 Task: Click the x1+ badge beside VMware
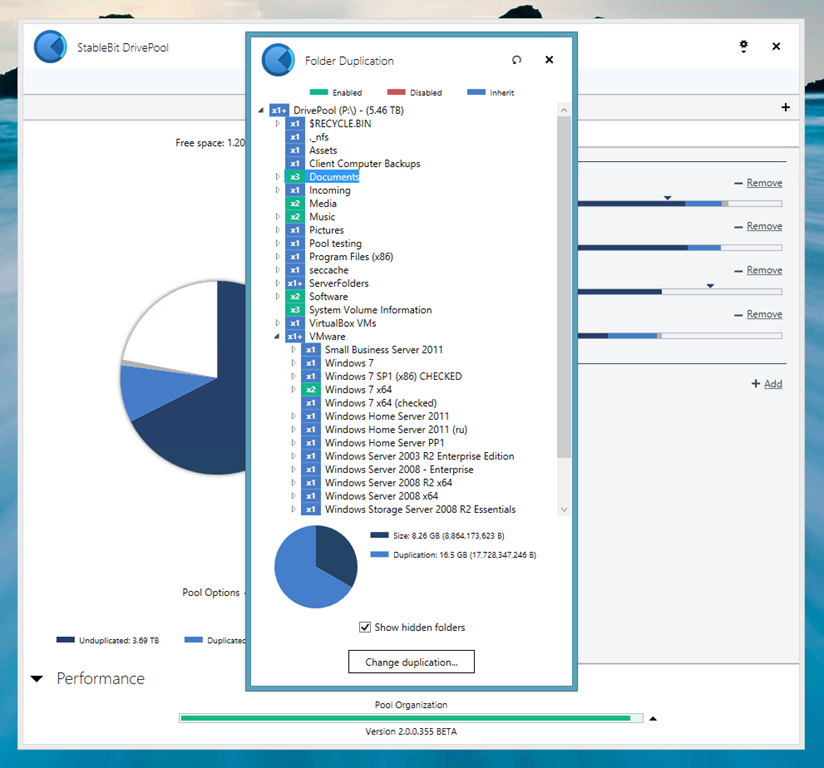click(295, 336)
